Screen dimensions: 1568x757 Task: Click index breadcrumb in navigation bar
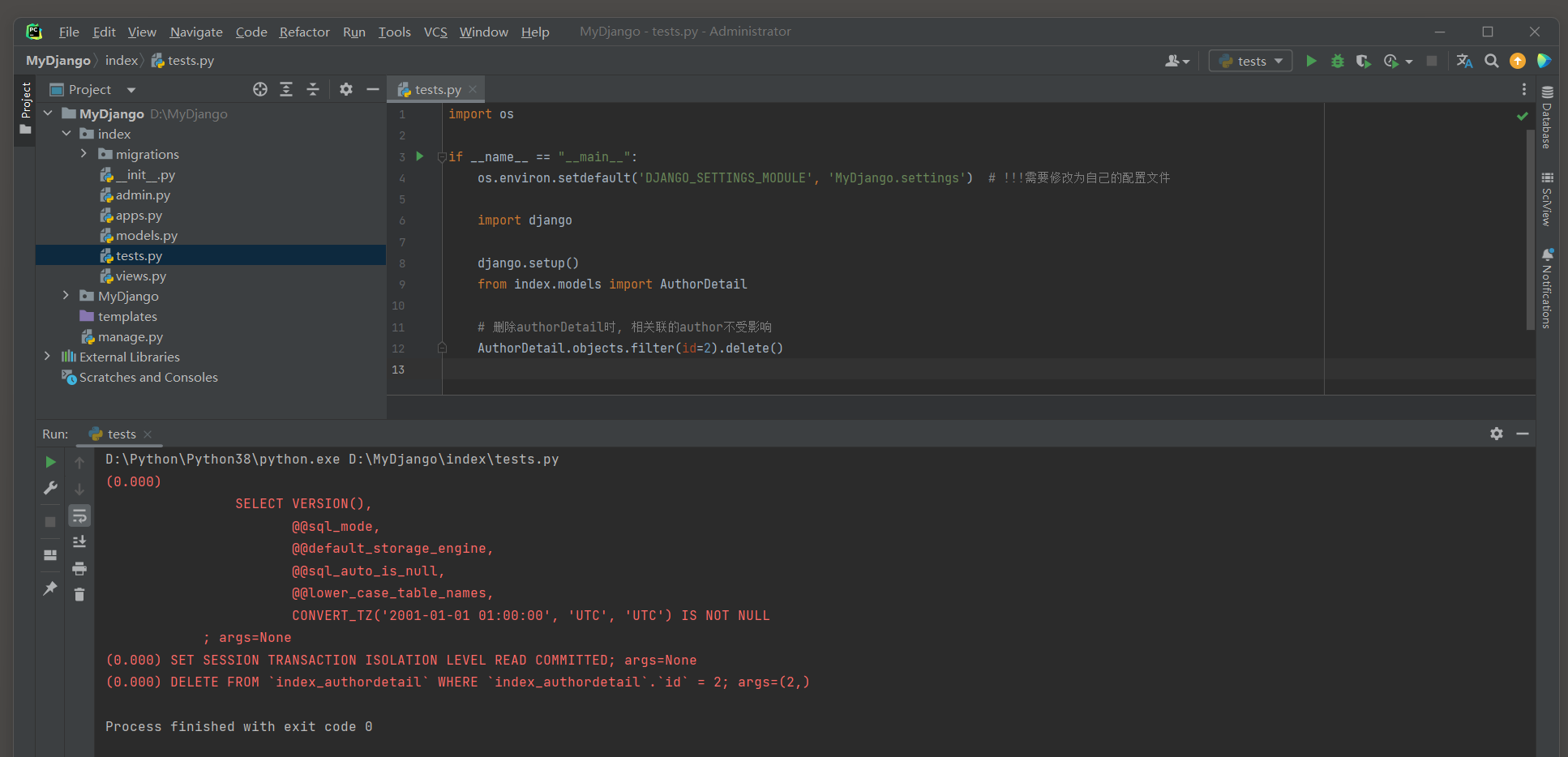pyautogui.click(x=122, y=61)
